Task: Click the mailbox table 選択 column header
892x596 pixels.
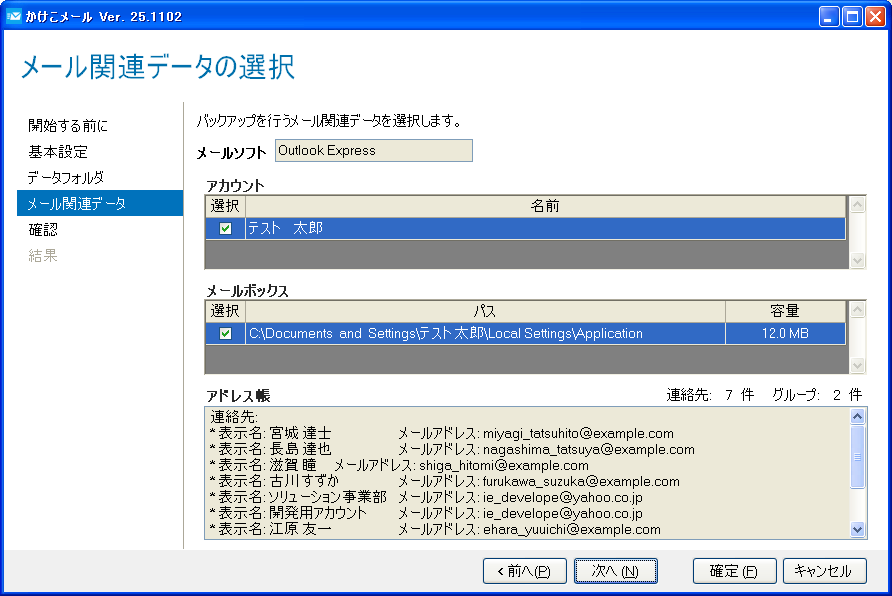Action: click(x=225, y=311)
